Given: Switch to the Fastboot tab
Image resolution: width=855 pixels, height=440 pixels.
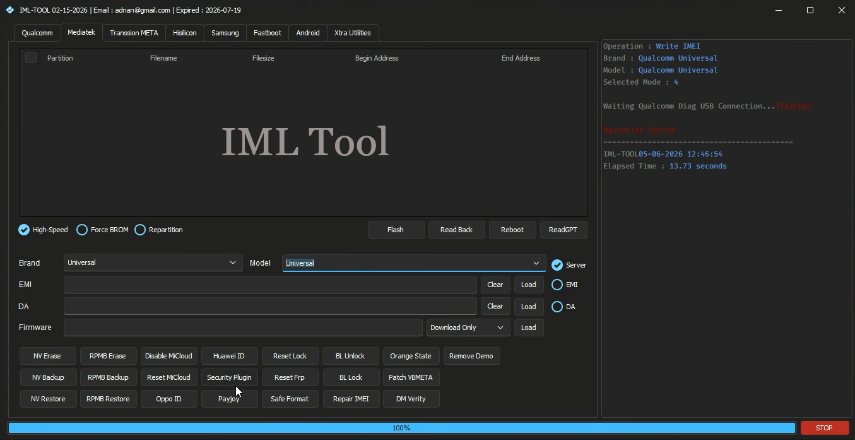Looking at the screenshot, I should 267,33.
